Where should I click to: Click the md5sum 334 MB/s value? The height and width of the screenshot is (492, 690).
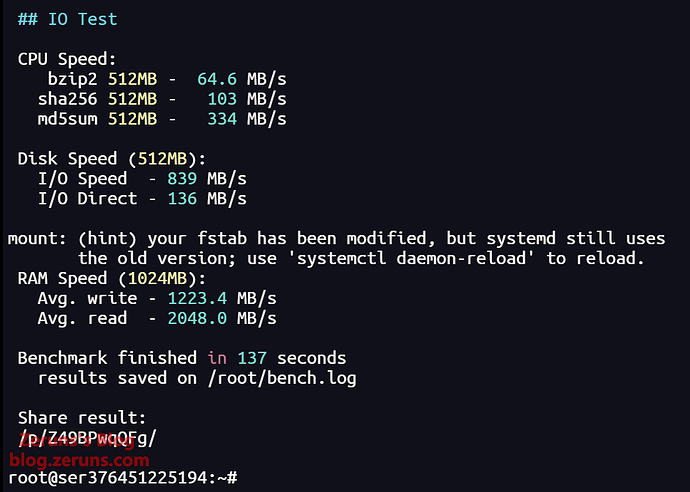point(222,119)
